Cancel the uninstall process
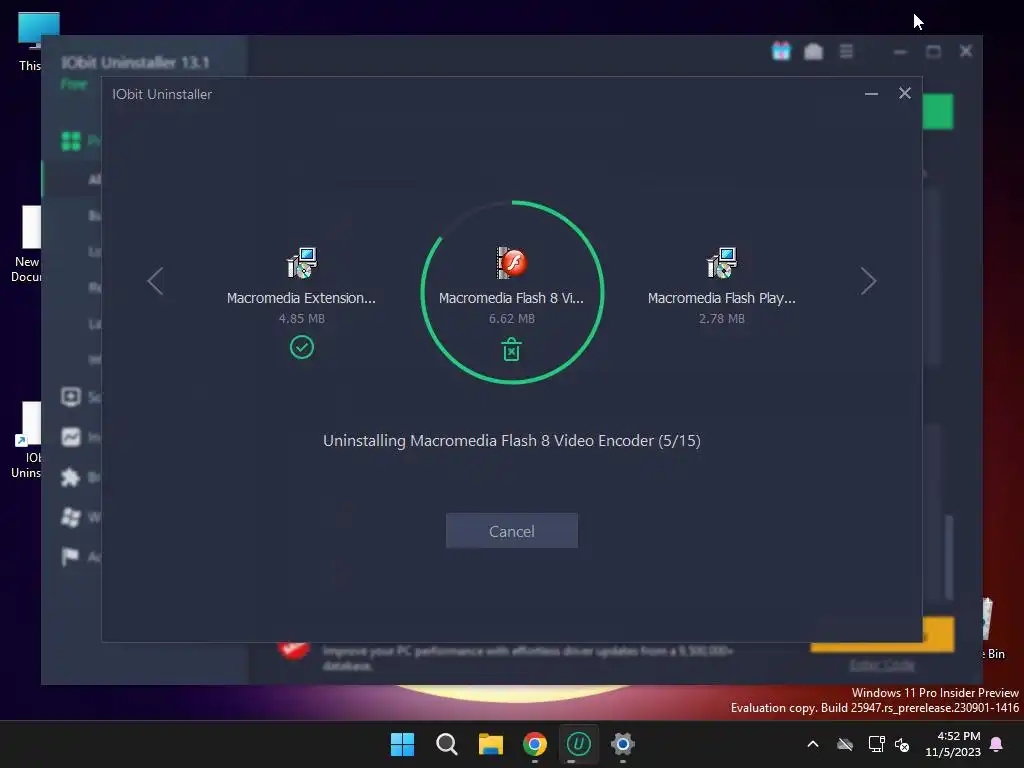This screenshot has height=768, width=1024. pyautogui.click(x=511, y=531)
